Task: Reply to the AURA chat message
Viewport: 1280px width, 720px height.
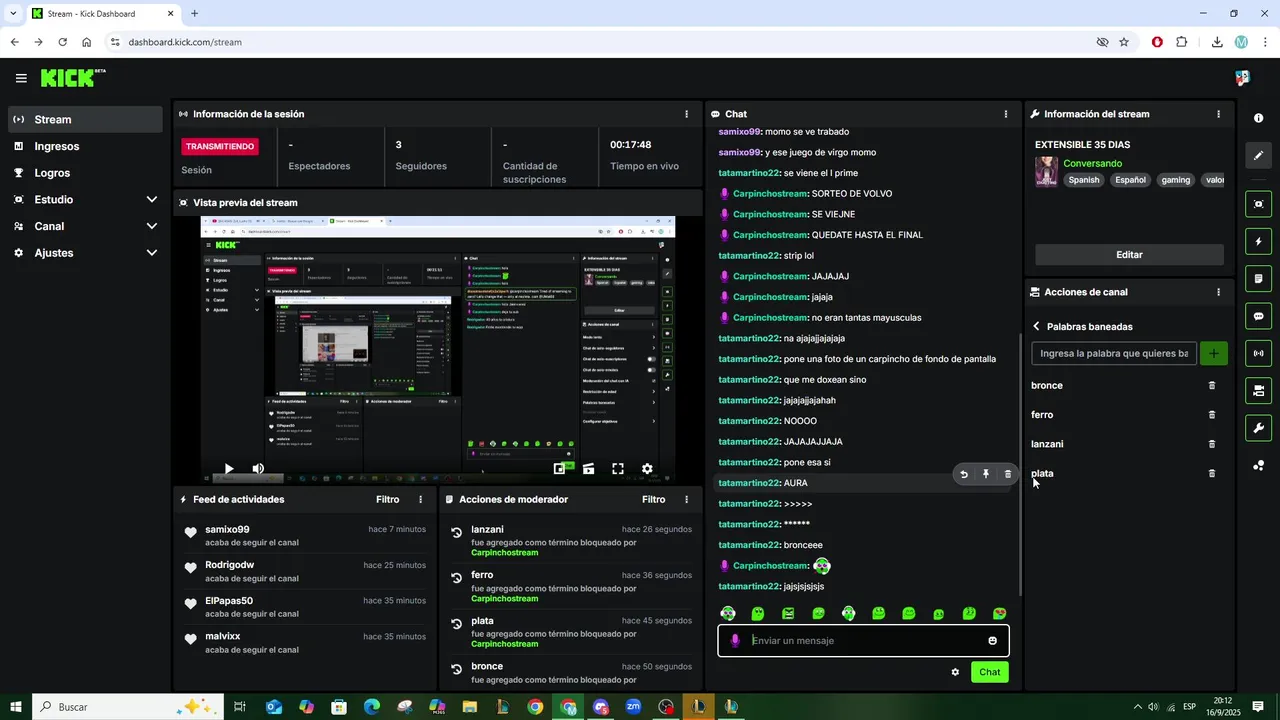Action: [x=964, y=475]
